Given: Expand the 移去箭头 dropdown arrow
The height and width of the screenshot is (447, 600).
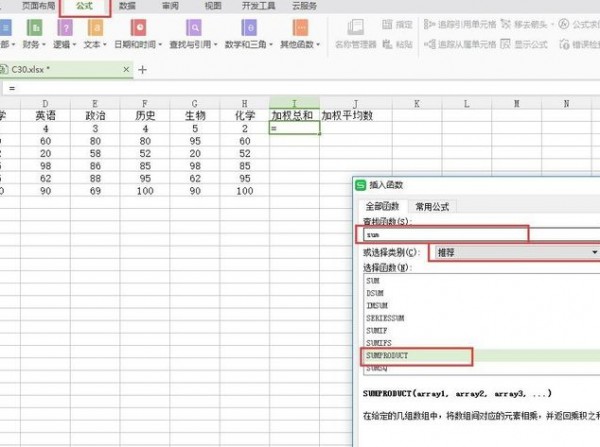Looking at the screenshot, I should tap(552, 25).
